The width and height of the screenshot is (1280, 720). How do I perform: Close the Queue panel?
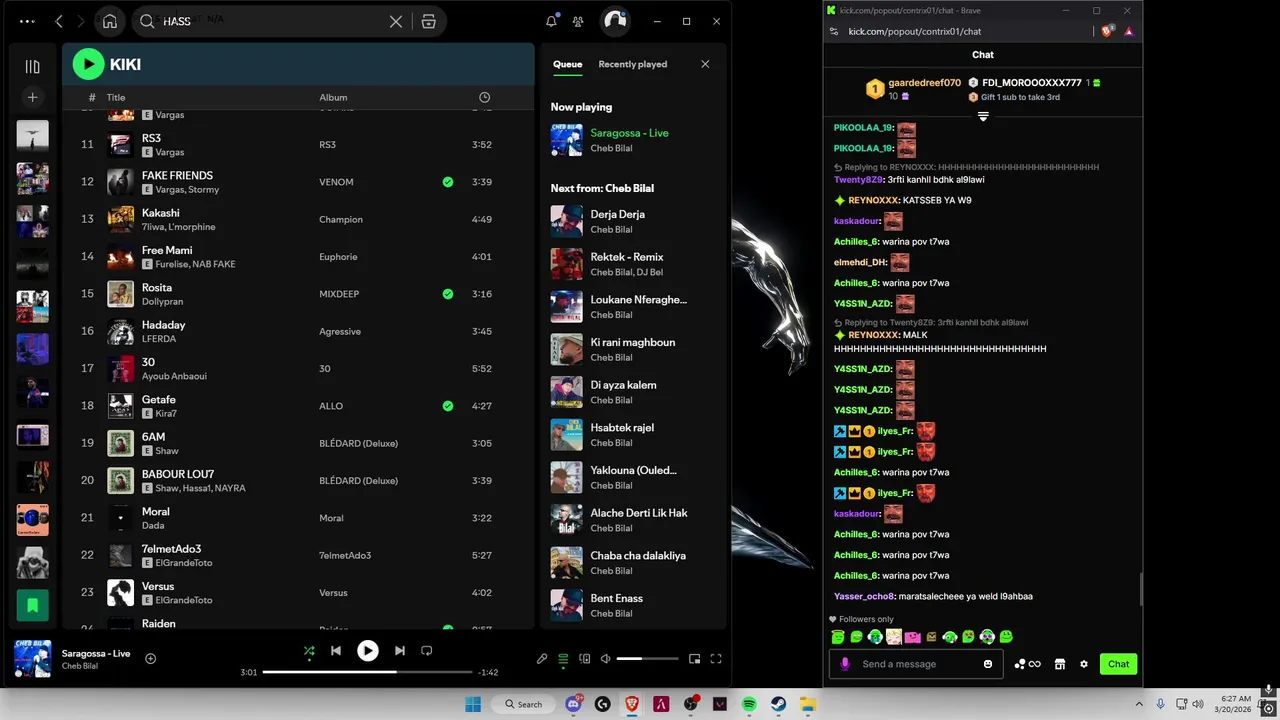(705, 64)
